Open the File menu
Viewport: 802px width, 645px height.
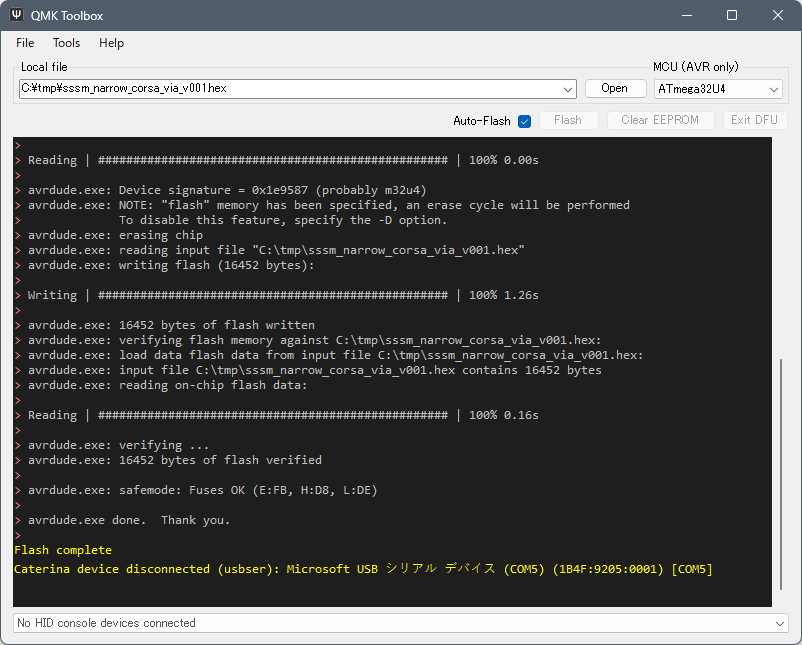click(25, 43)
